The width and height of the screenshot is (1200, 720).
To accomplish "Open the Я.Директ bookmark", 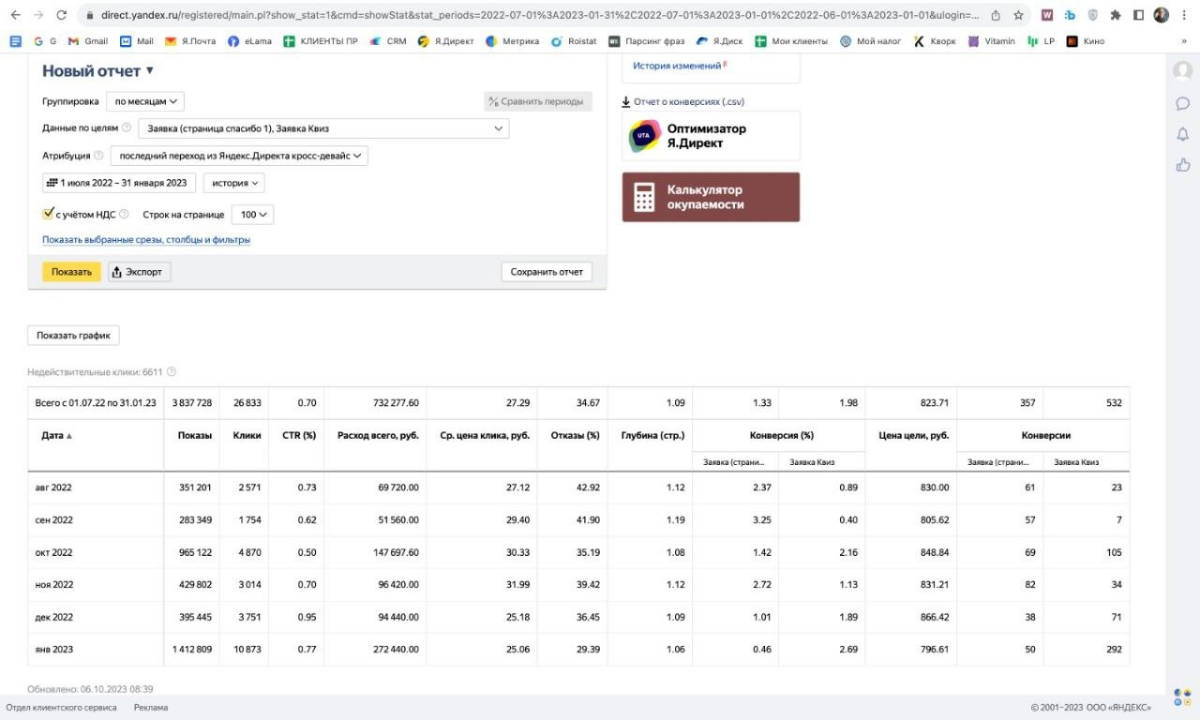I will (x=446, y=41).
